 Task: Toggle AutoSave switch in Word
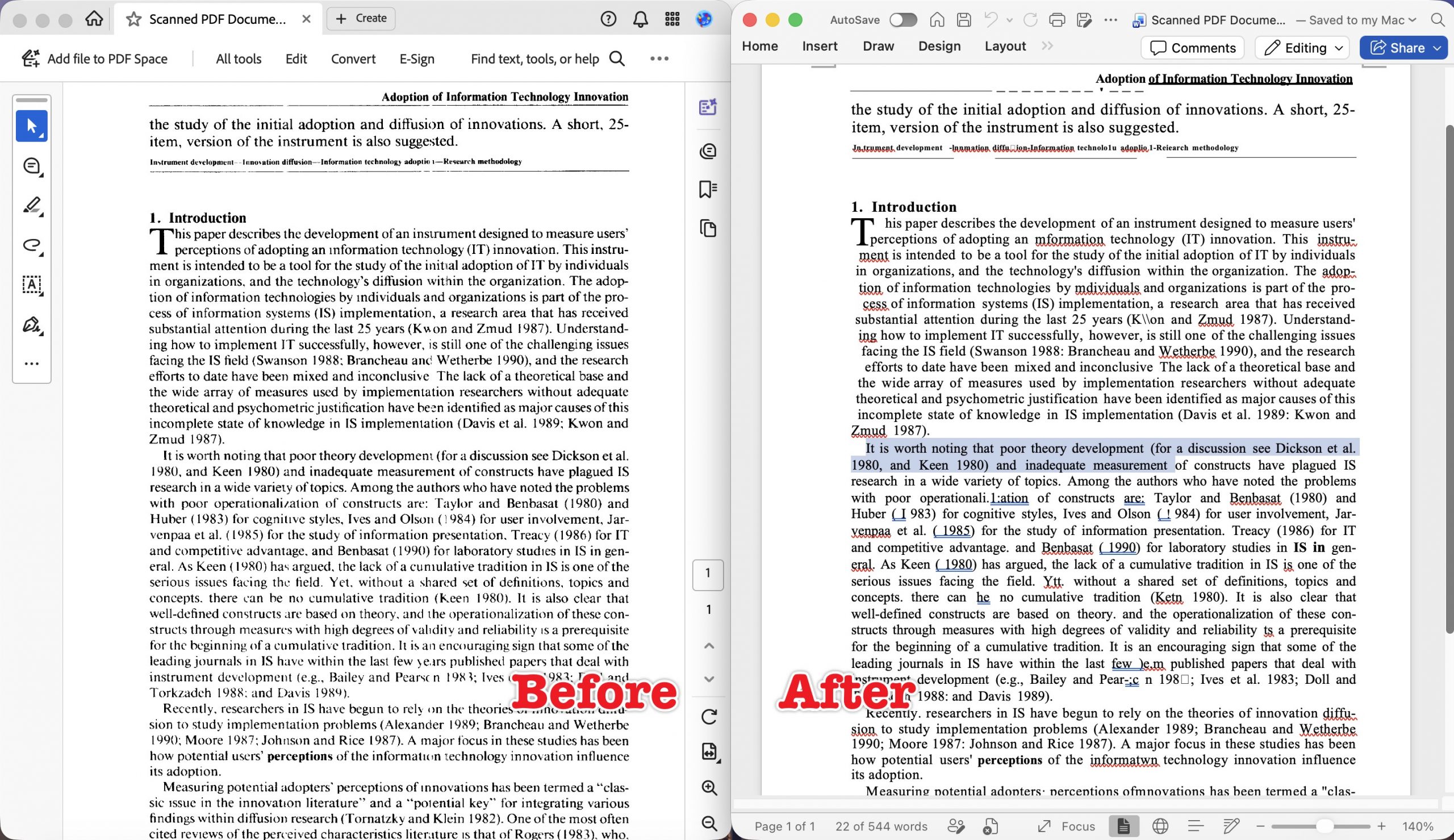click(x=903, y=20)
